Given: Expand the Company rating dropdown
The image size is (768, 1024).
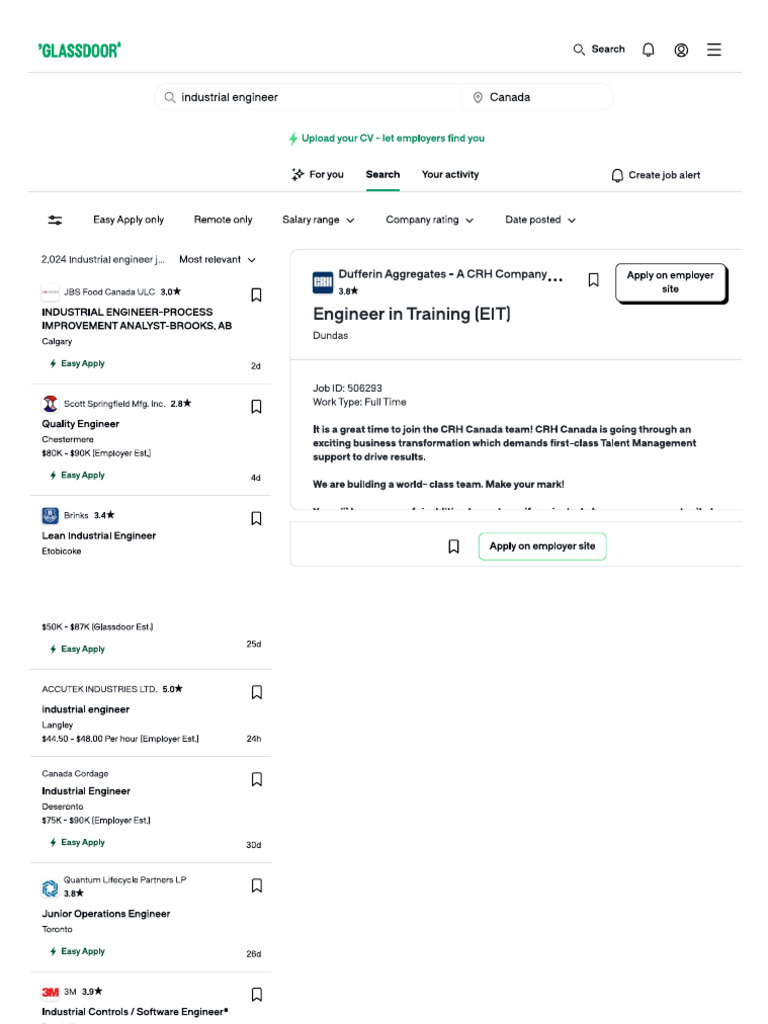Looking at the screenshot, I should tap(429, 220).
